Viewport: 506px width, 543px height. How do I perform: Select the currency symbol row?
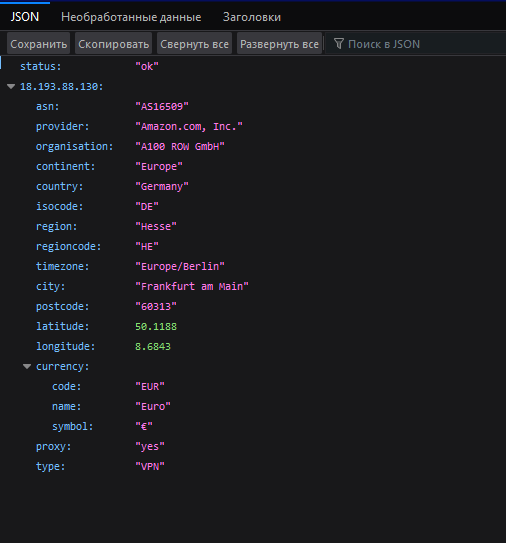click(253, 427)
